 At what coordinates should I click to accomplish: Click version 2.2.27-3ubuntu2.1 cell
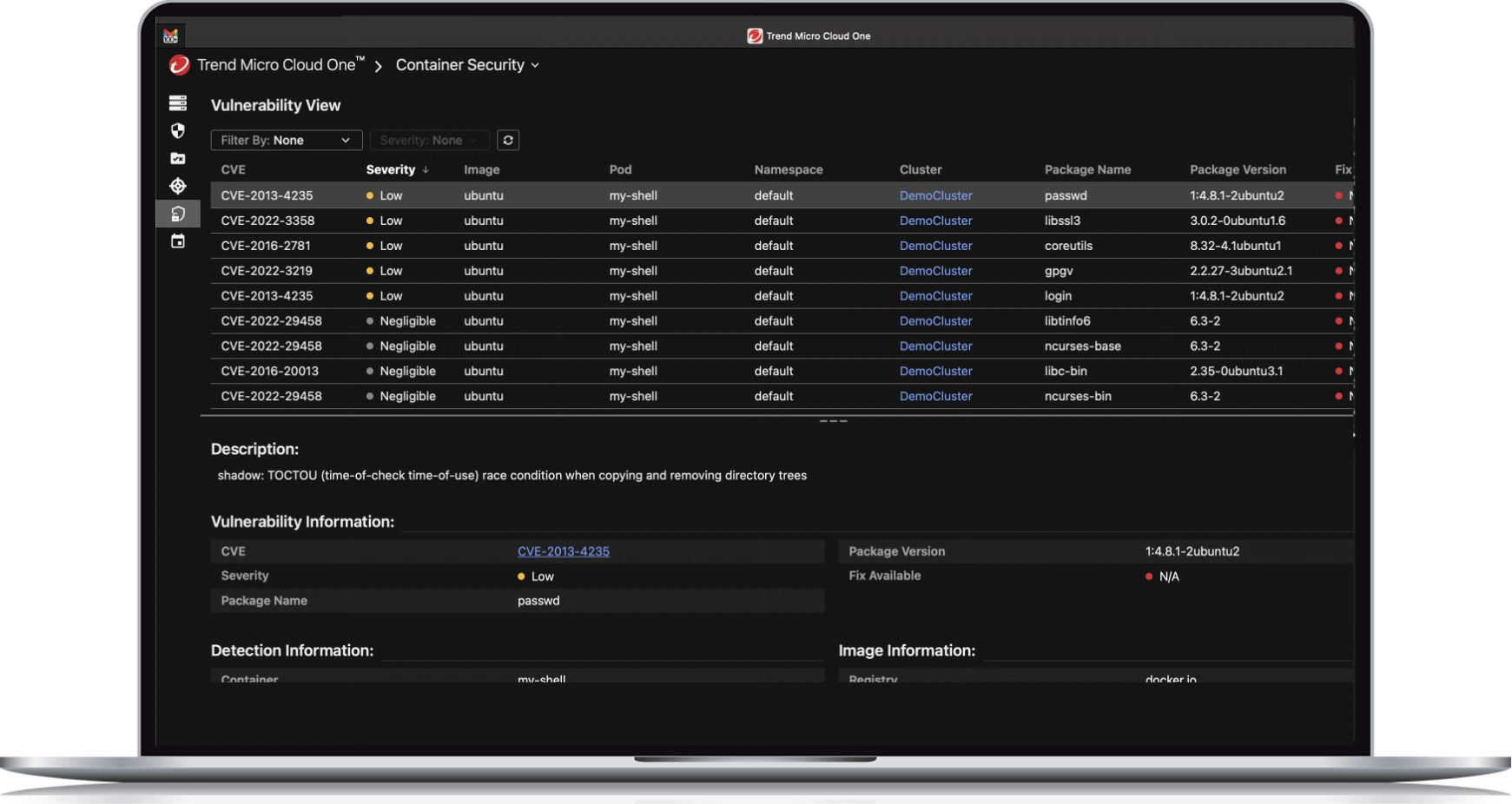(x=1241, y=271)
